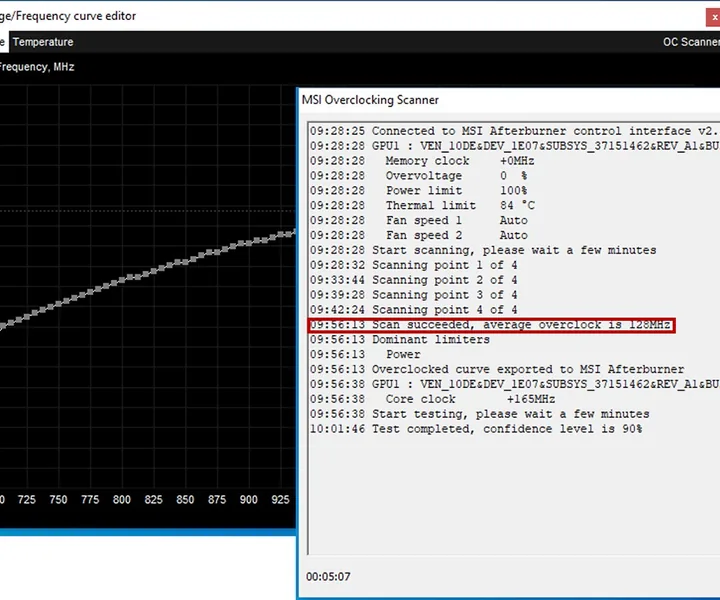The image size is (720, 600).
Task: Select the 'Core clock +165MHz' log line
Action: pos(433,399)
